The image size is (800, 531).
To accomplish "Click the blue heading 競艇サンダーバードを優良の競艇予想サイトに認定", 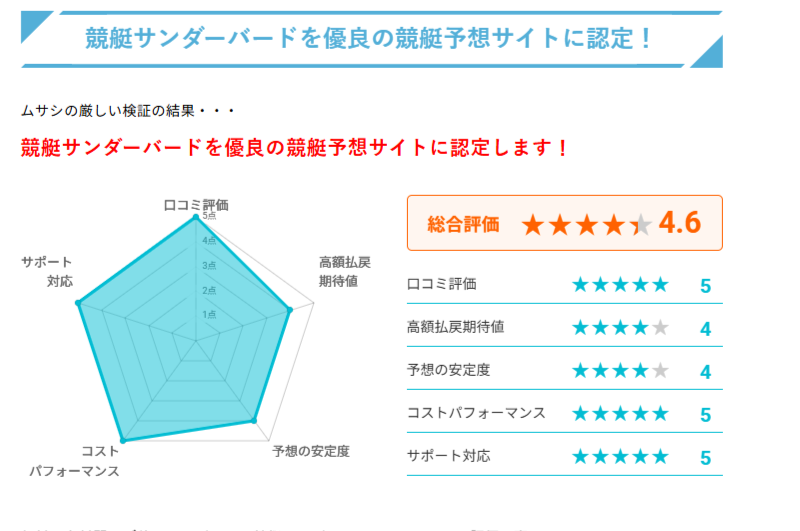I will pos(368,38).
